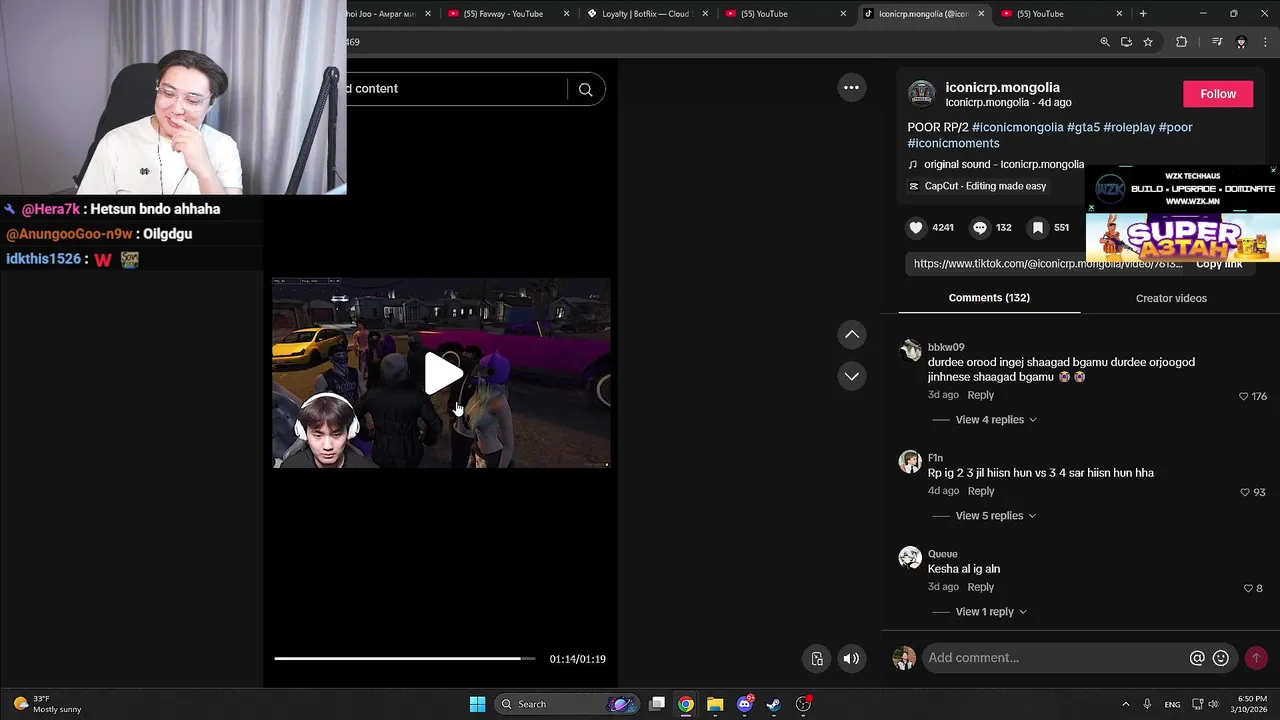Expand View 5 replies

coord(996,516)
